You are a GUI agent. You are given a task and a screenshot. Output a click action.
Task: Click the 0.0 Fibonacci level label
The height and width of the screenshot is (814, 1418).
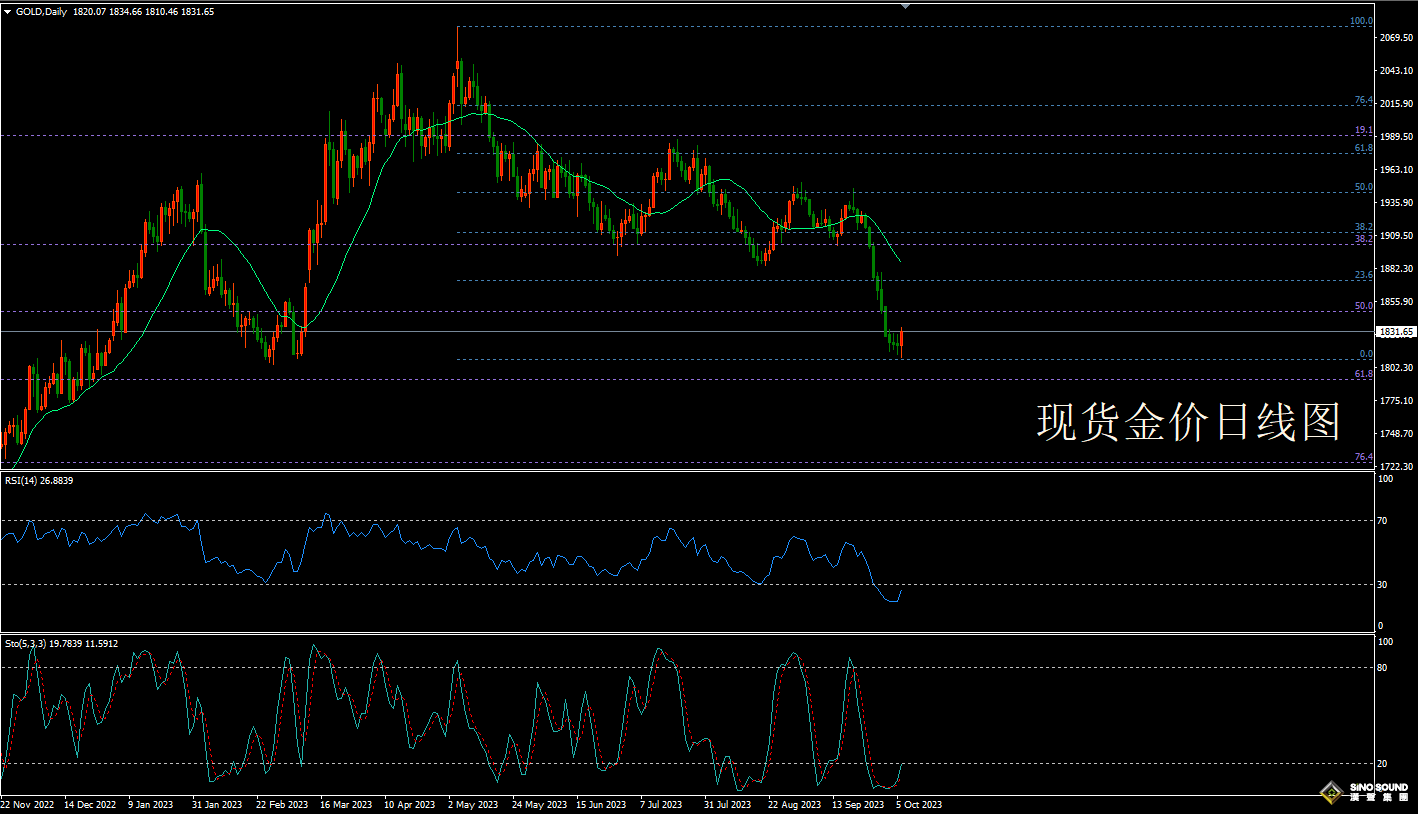point(1365,354)
